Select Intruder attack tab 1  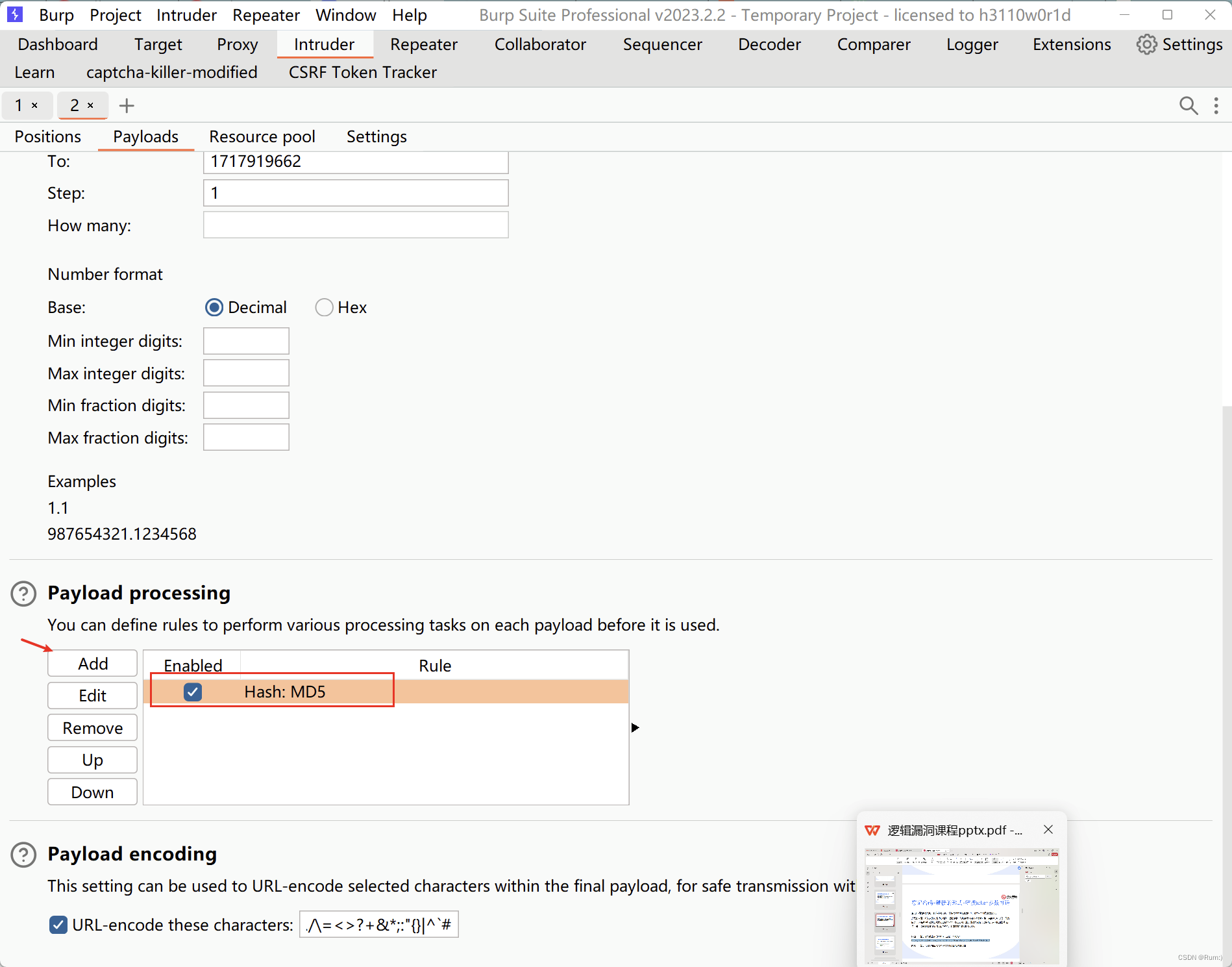[19, 105]
